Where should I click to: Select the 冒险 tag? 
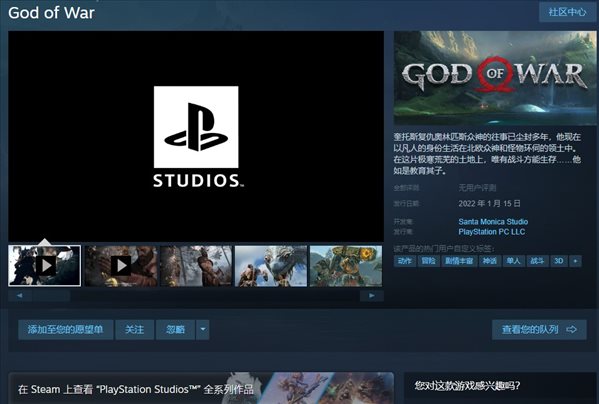pyautogui.click(x=429, y=261)
